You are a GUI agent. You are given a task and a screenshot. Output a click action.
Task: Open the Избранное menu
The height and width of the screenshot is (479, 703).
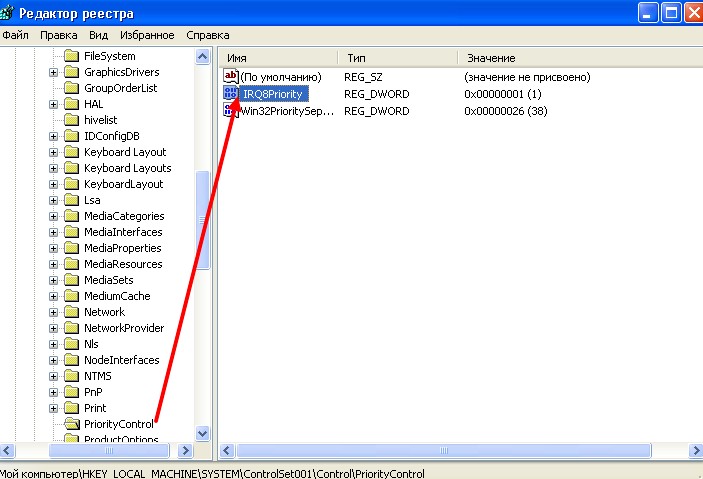click(x=147, y=35)
